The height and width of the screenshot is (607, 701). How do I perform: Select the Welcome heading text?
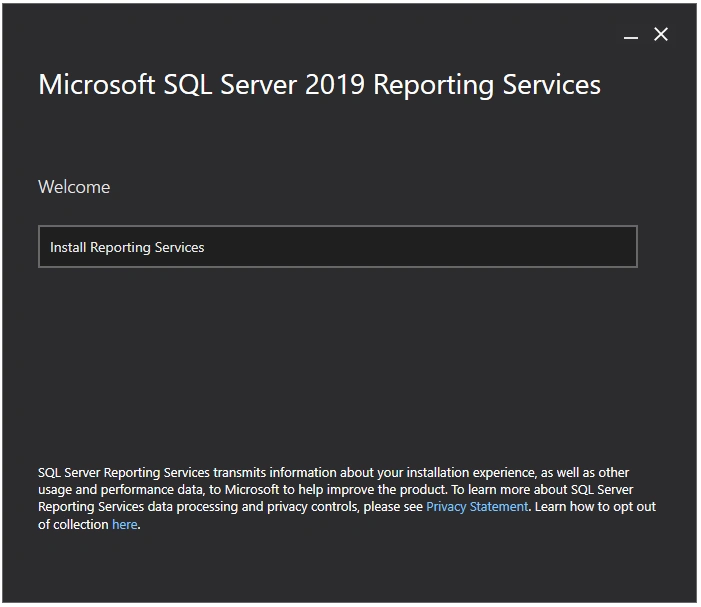click(74, 187)
